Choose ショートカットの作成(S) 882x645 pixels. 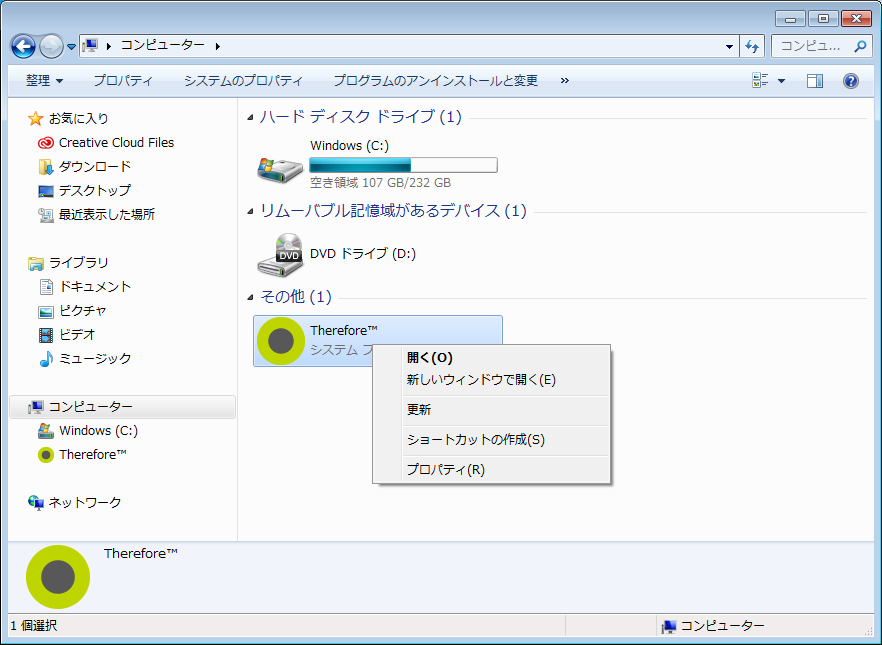[x=476, y=440]
